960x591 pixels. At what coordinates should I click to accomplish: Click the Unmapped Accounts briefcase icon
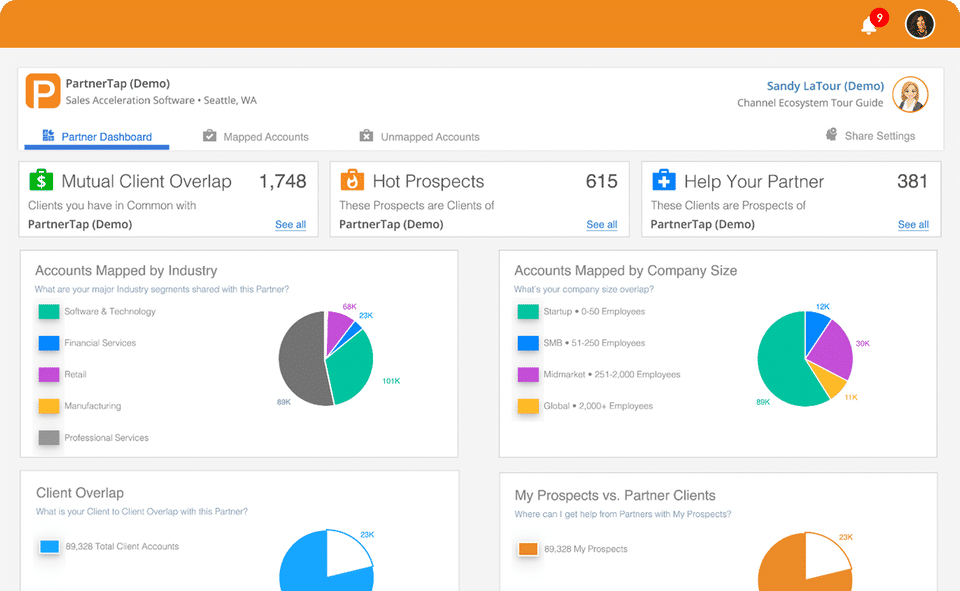366,135
